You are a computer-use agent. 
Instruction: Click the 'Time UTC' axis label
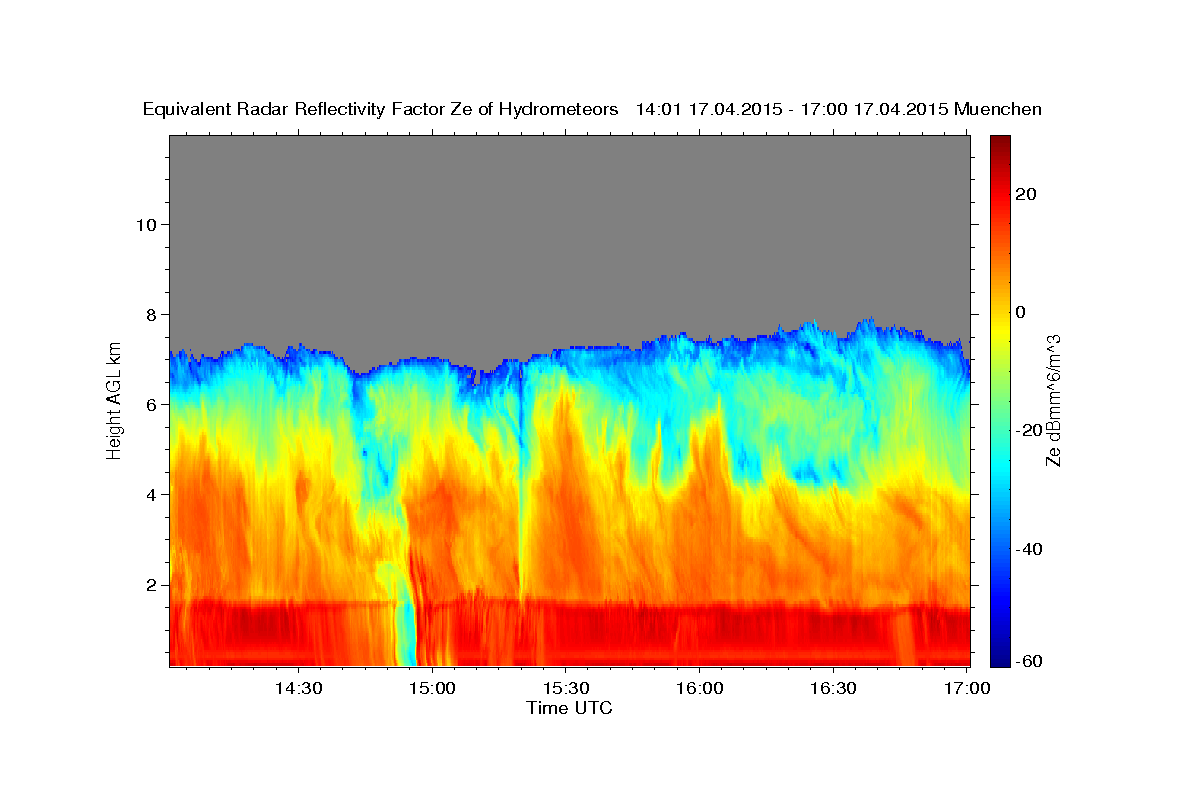pos(569,708)
